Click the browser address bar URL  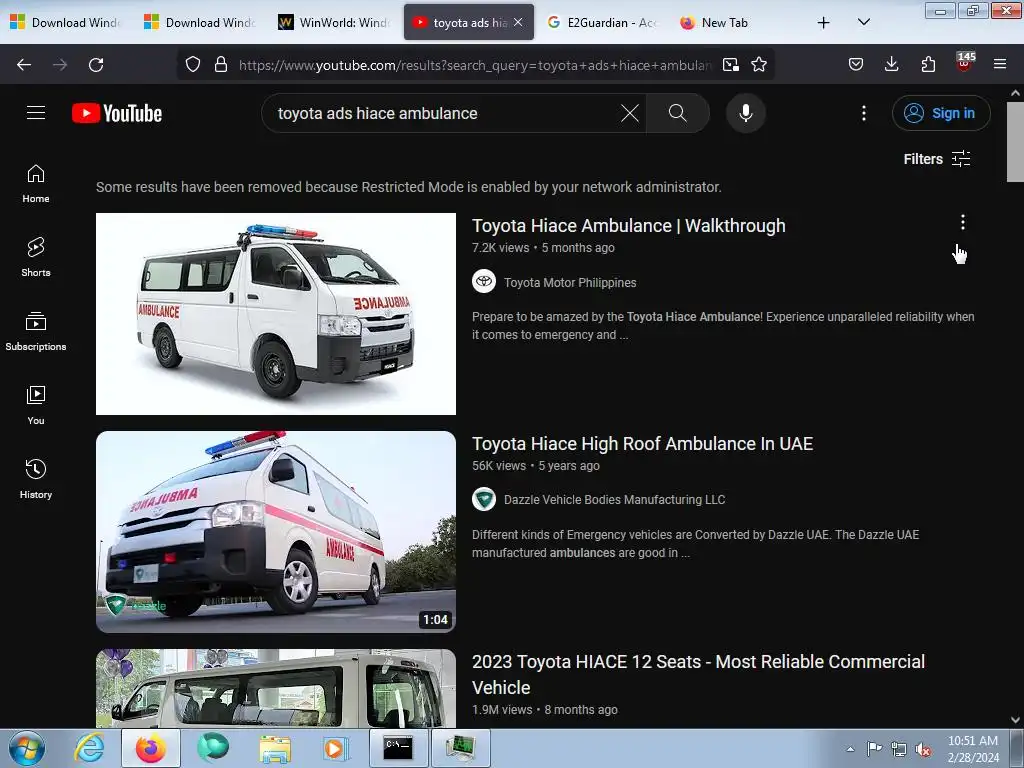pos(475,65)
